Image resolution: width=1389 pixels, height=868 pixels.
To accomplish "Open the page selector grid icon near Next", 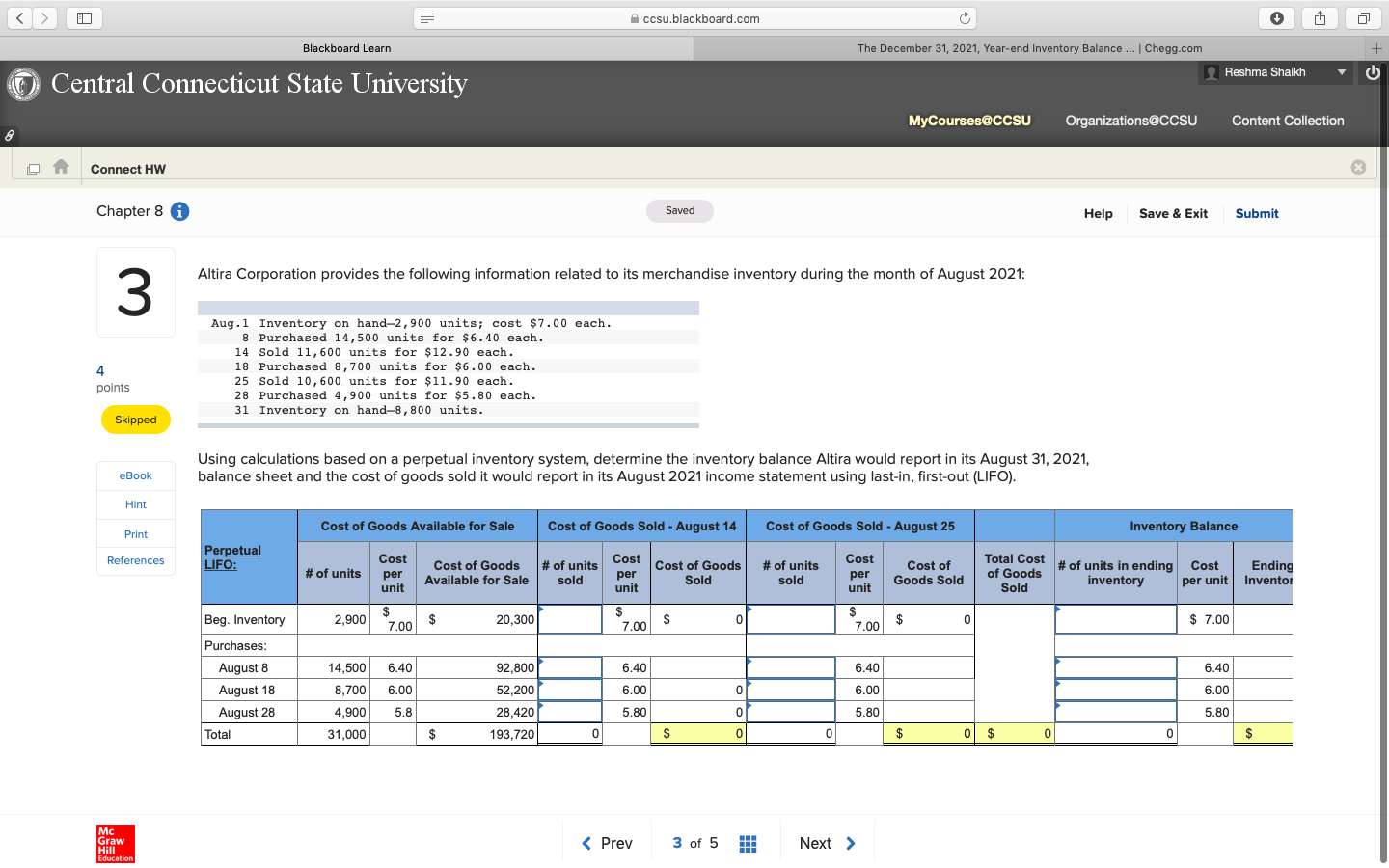I will tap(748, 842).
